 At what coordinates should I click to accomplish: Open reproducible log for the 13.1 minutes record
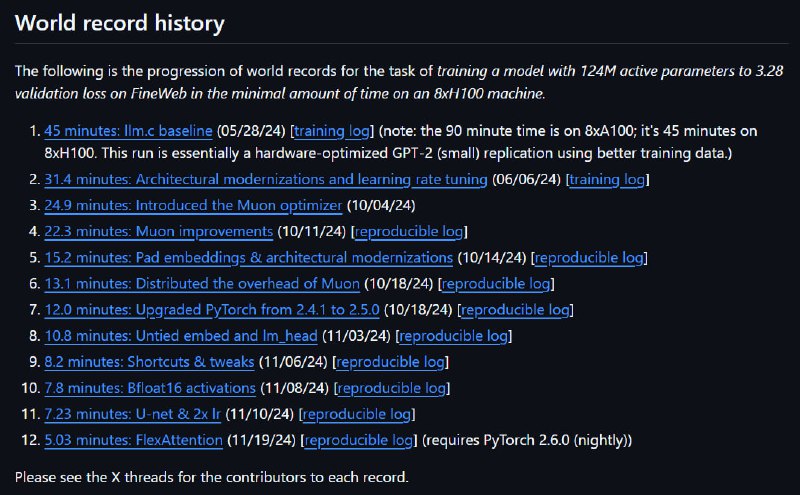496,284
